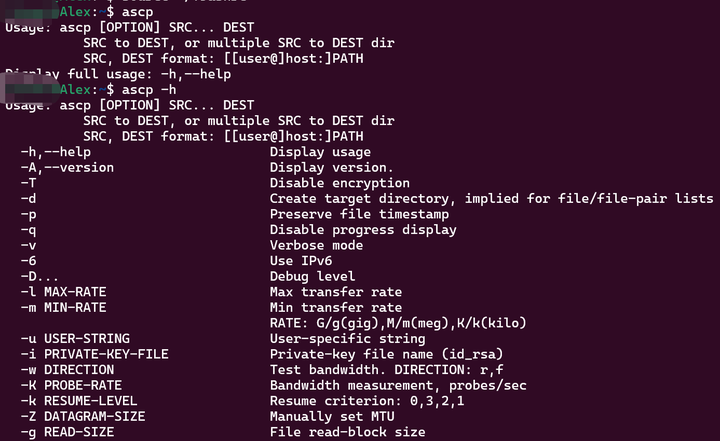The height and width of the screenshot is (441, 720).
Task: Click the '-u USER-STRING' option
Action: [75, 339]
